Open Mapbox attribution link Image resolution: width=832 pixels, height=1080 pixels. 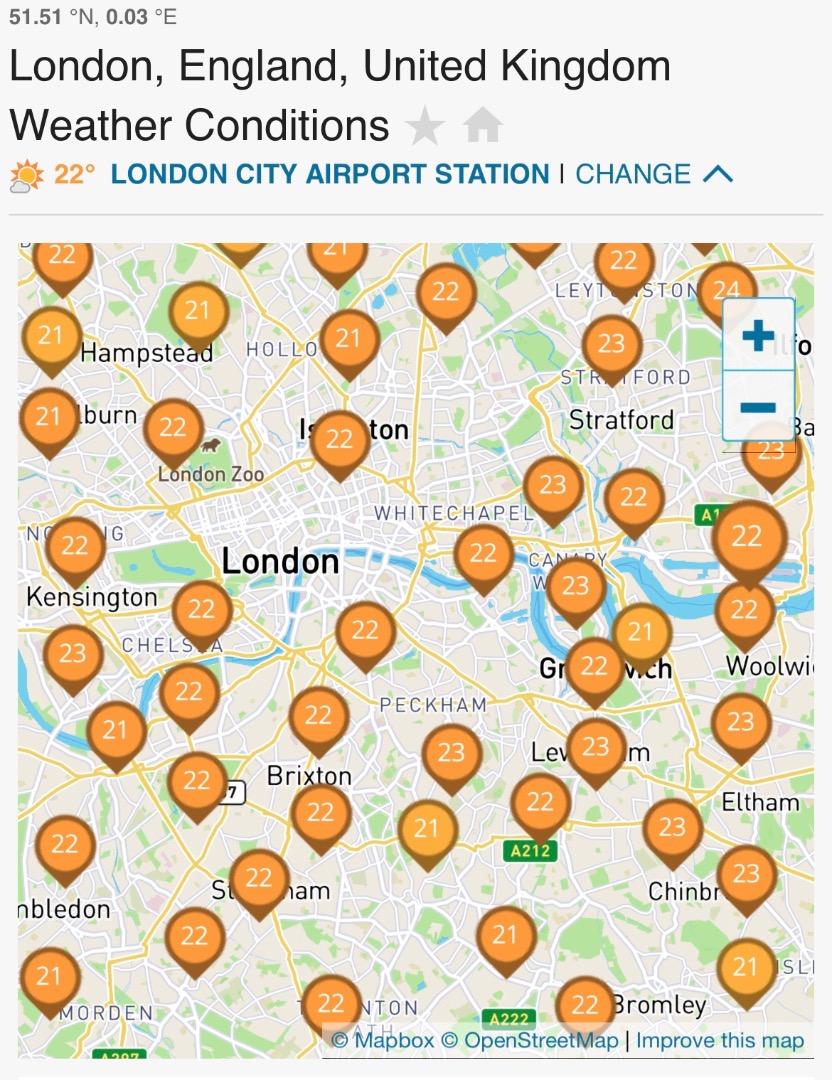384,1040
